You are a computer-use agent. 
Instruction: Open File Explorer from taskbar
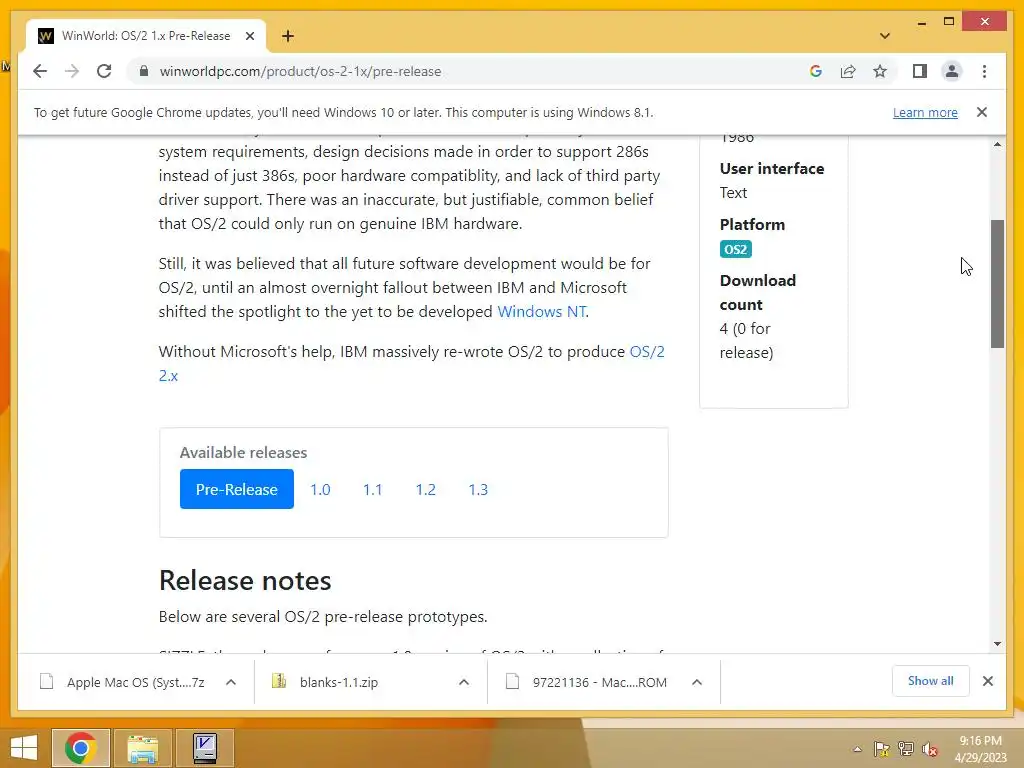click(142, 748)
